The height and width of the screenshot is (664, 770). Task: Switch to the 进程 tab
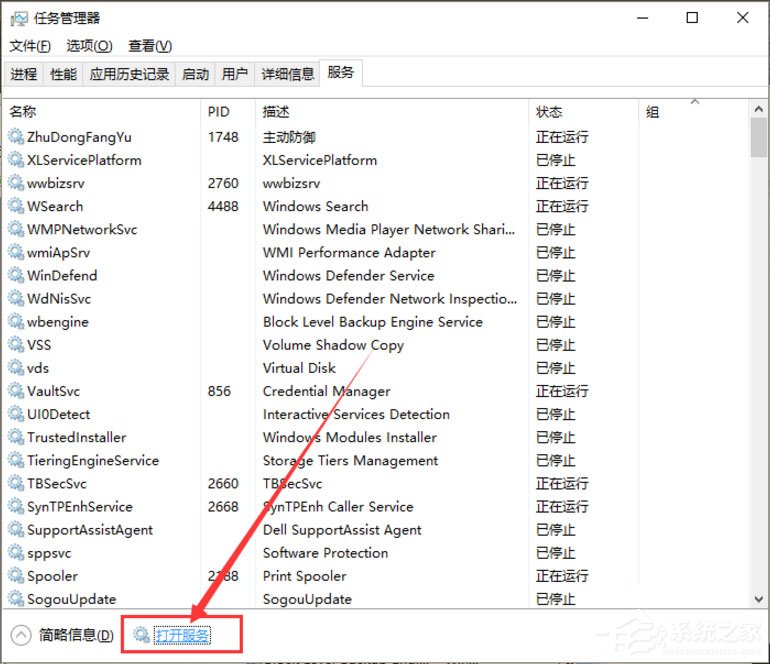(x=24, y=74)
